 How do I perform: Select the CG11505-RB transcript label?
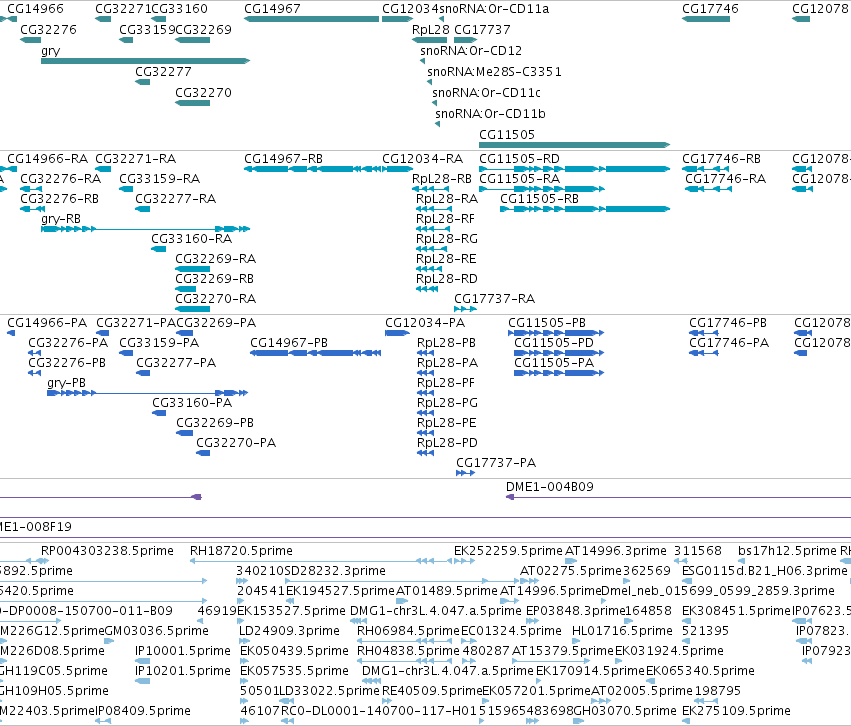[539, 199]
